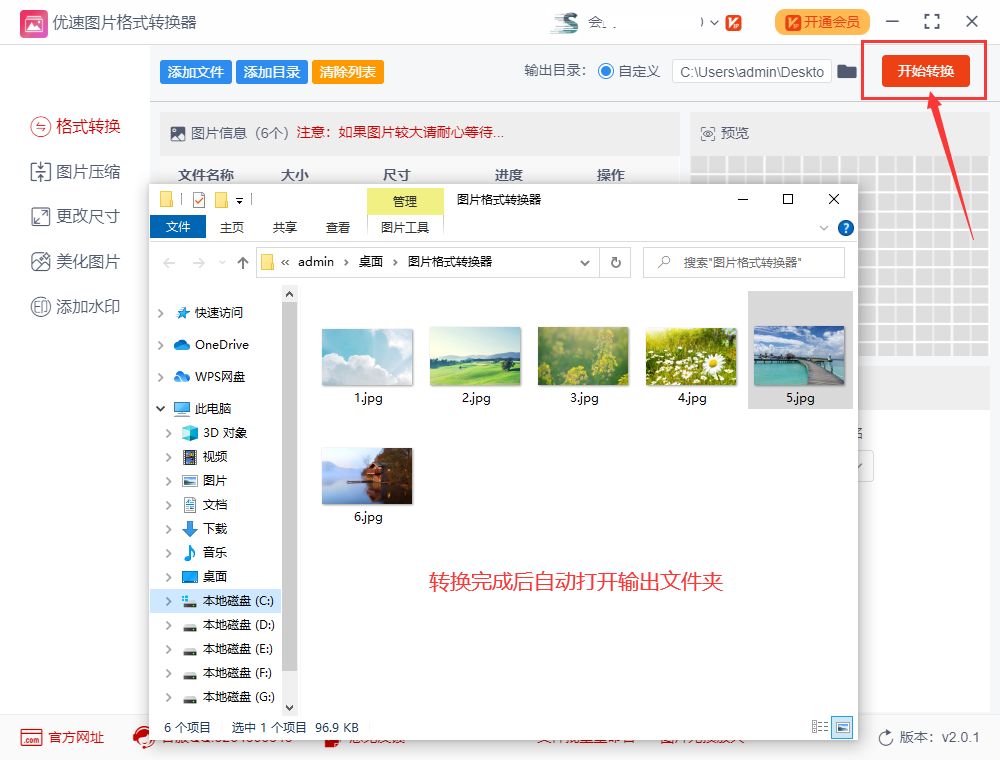Expand the OneDrive tree item

pyautogui.click(x=159, y=344)
